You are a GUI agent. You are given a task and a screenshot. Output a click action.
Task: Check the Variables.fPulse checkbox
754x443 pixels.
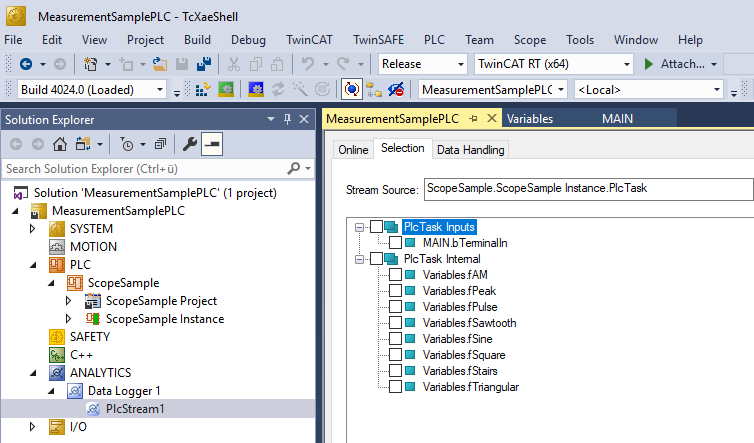[x=395, y=306]
